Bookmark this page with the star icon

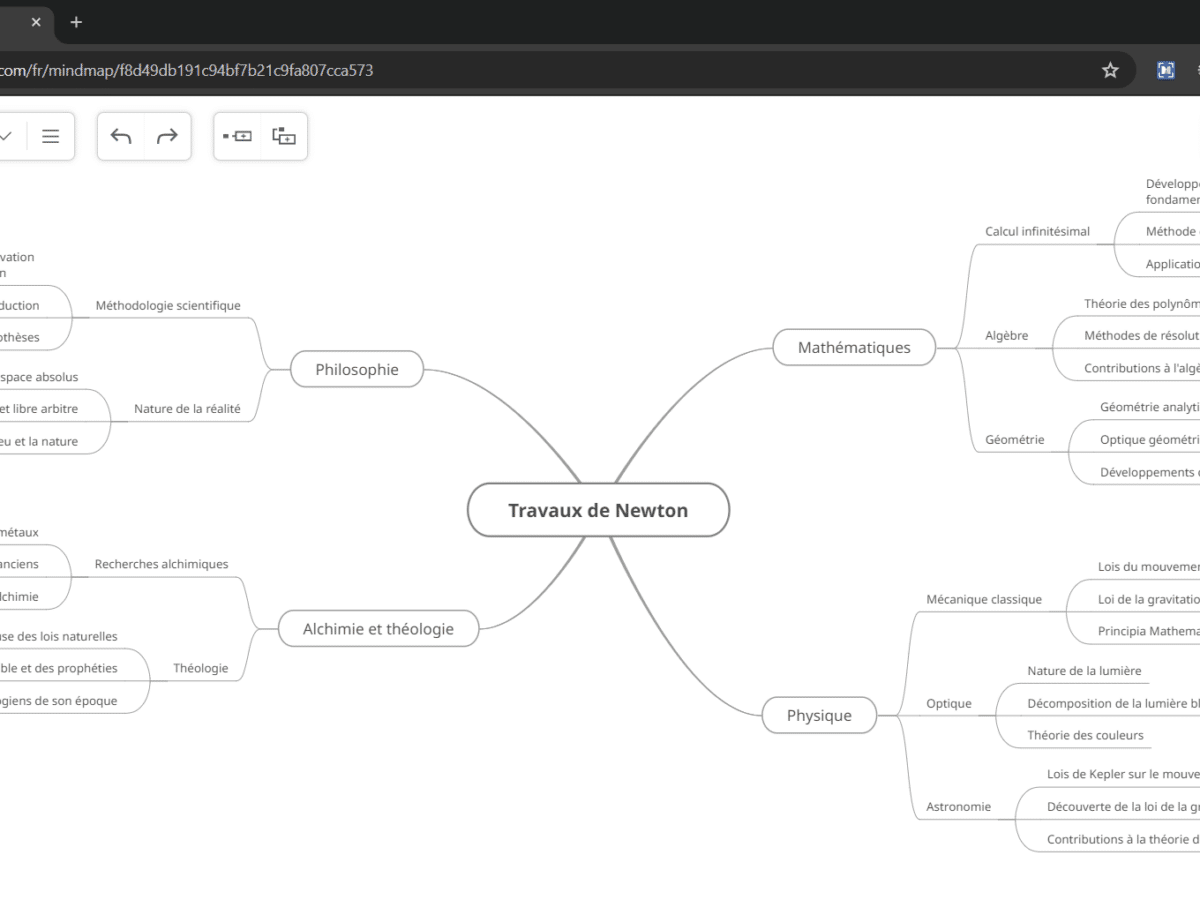[x=1110, y=70]
